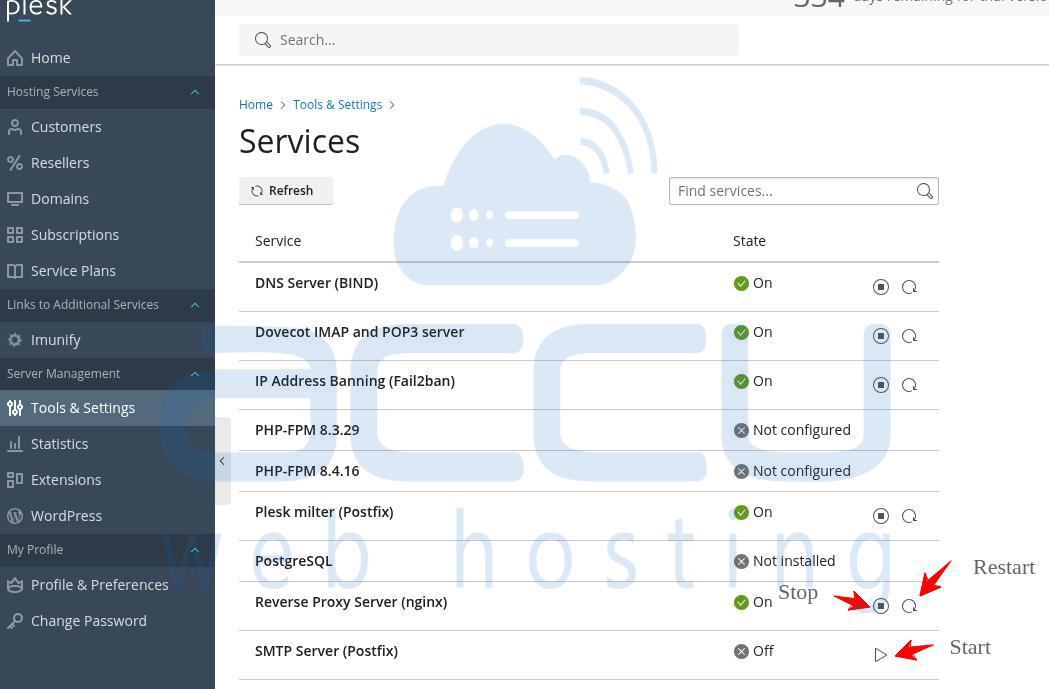Open Change Password in the sidebar
The image size is (1049, 689).
coord(107,621)
